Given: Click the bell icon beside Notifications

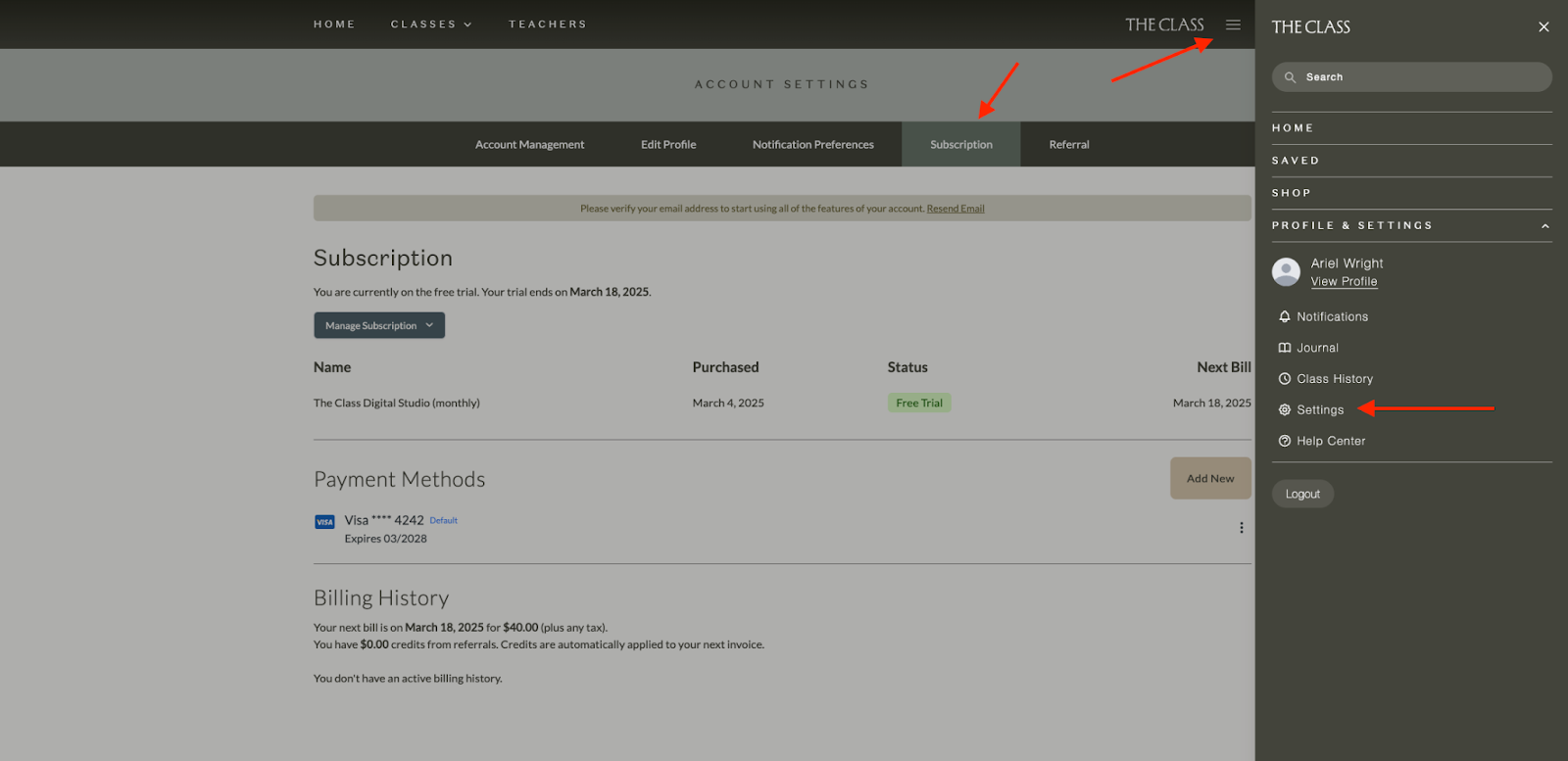Looking at the screenshot, I should [x=1284, y=316].
